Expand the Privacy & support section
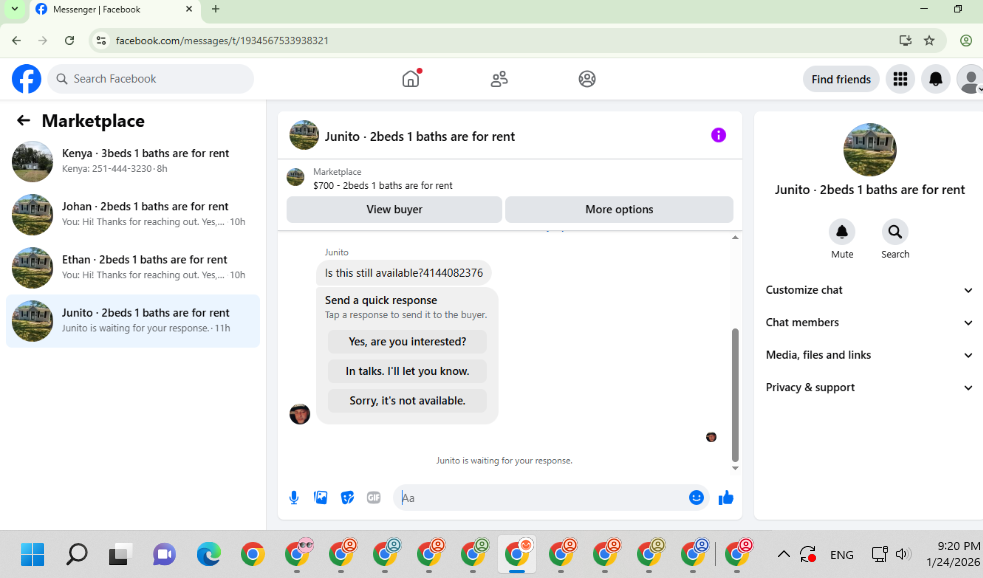Screen dimensions: 983x578 pos(869,387)
